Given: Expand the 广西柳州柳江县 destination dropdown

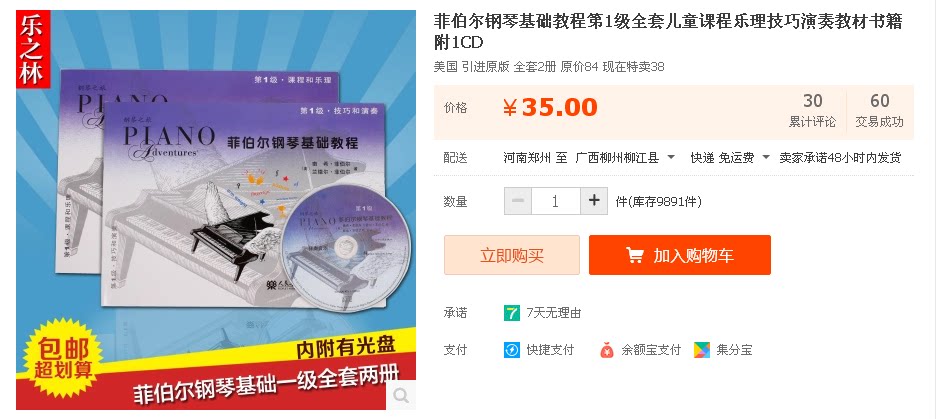Looking at the screenshot, I should coord(625,158).
